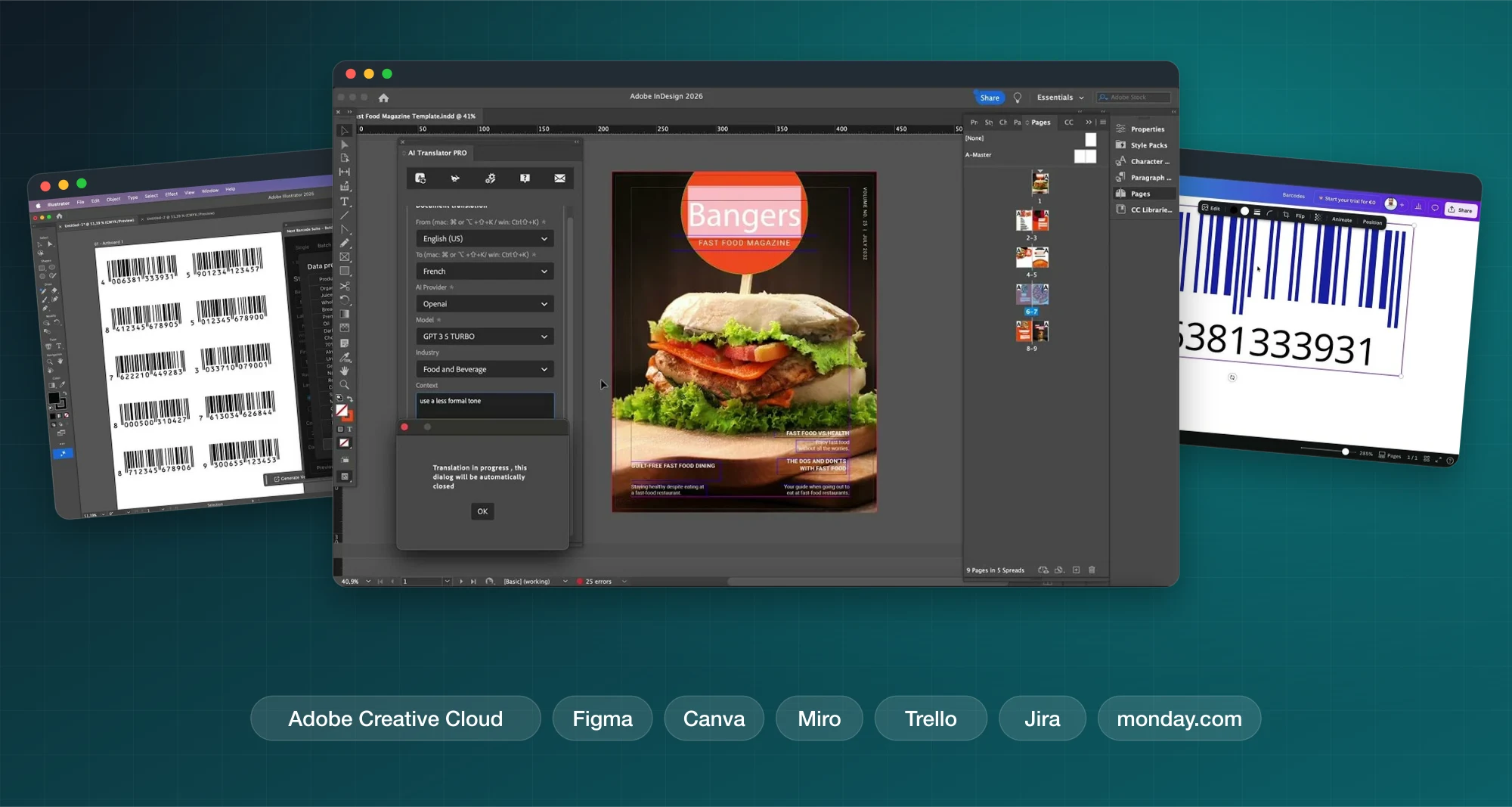1512x807 pixels.
Task: Open the Object menu in the Illustrator window
Action: pyautogui.click(x=113, y=200)
